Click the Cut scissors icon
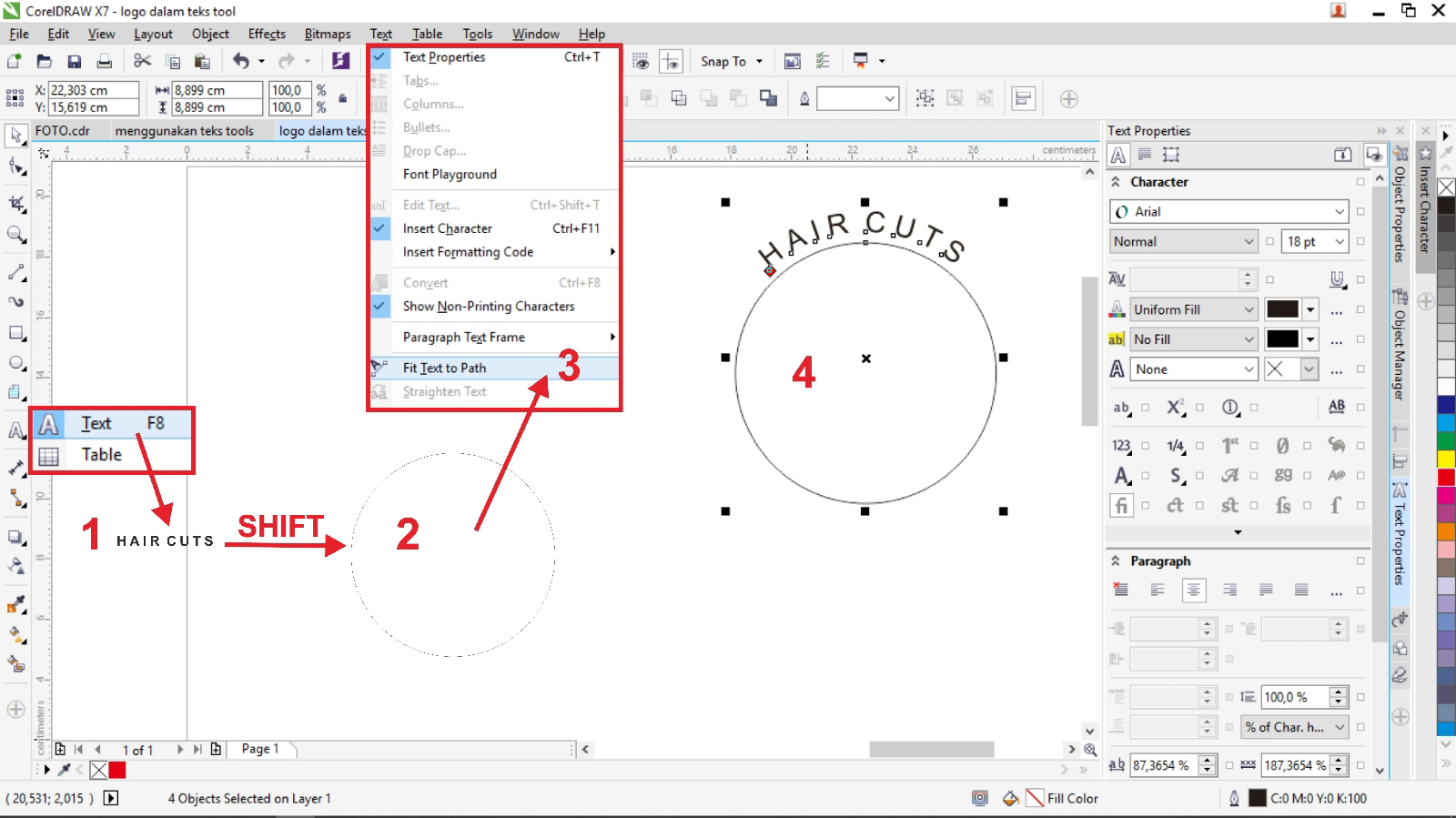 (x=142, y=61)
